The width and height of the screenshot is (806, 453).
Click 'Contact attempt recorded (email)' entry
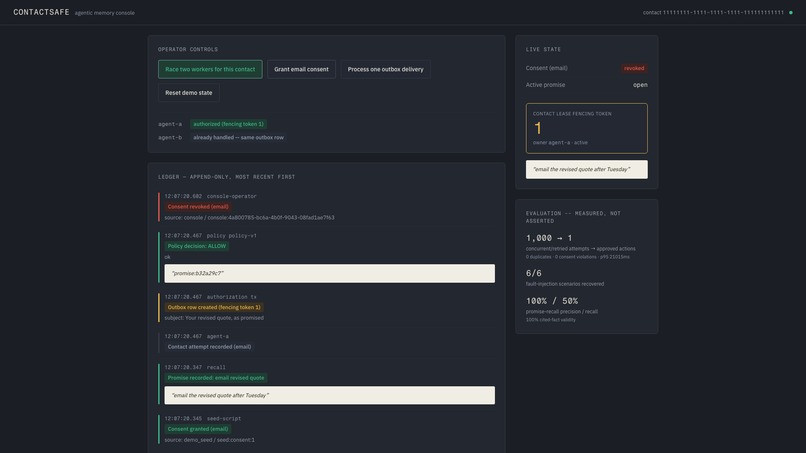pyautogui.click(x=209, y=347)
